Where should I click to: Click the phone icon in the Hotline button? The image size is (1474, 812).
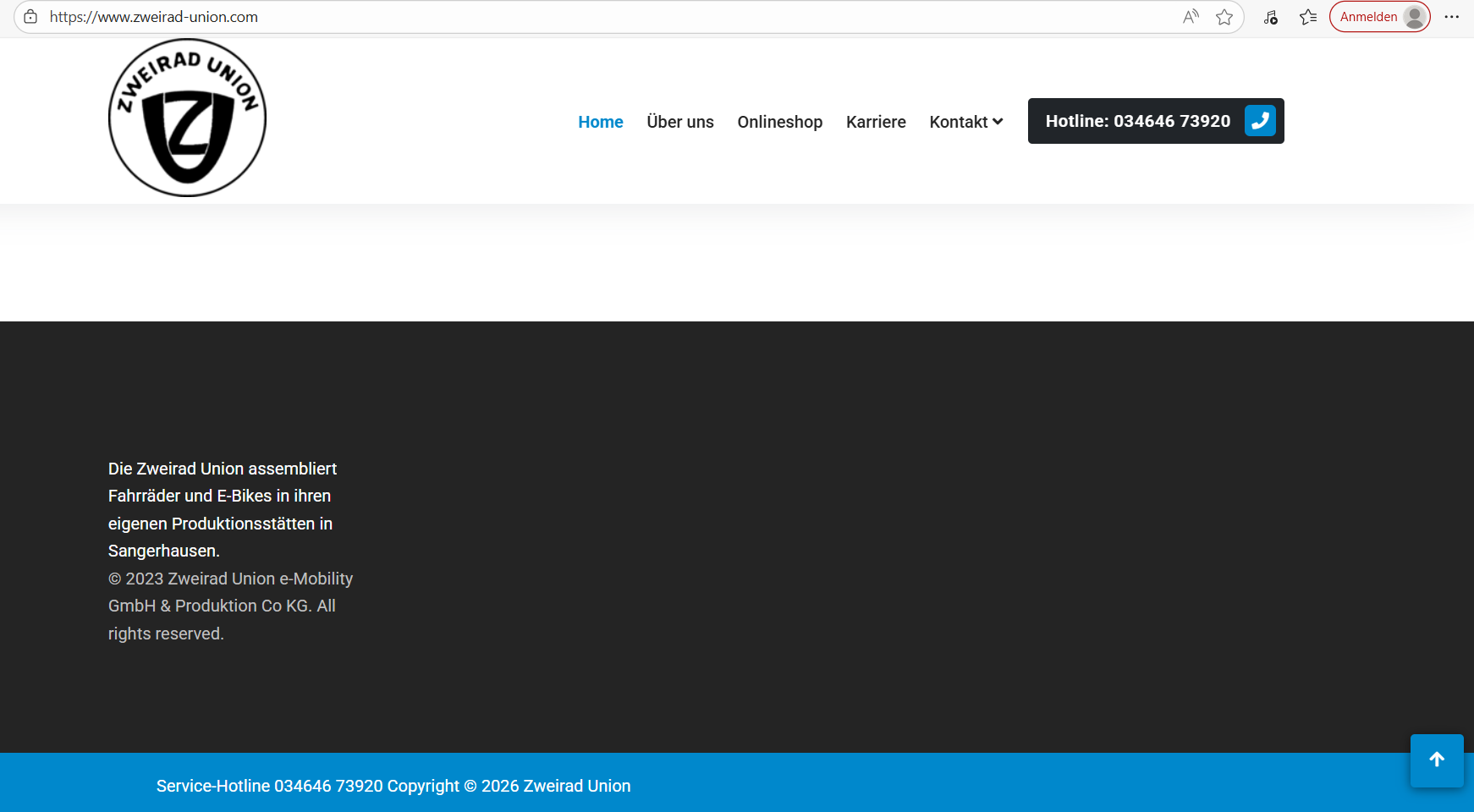pyautogui.click(x=1260, y=120)
